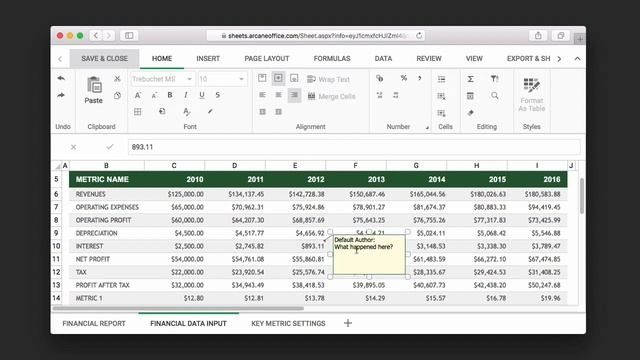Click the sort and filter funnel icon
This screenshot has height=360, width=640.
(494, 78)
